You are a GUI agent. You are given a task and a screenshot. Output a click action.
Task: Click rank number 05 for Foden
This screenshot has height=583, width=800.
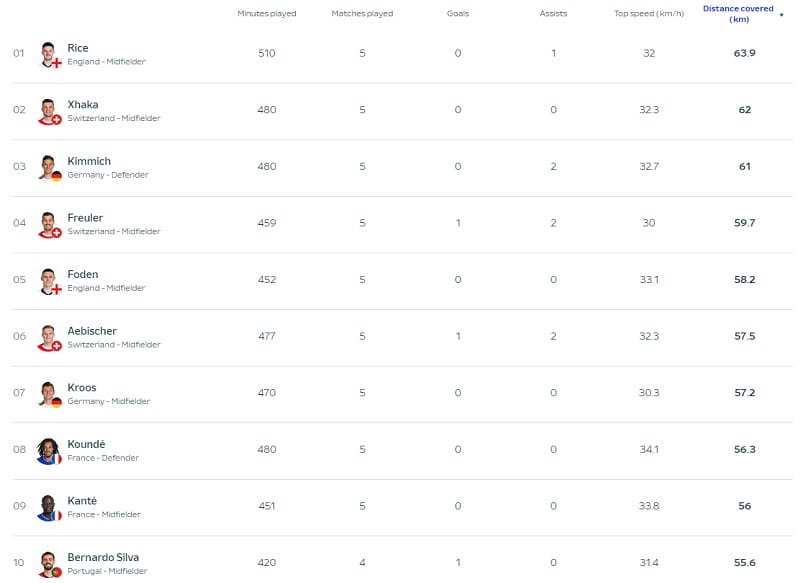19,280
